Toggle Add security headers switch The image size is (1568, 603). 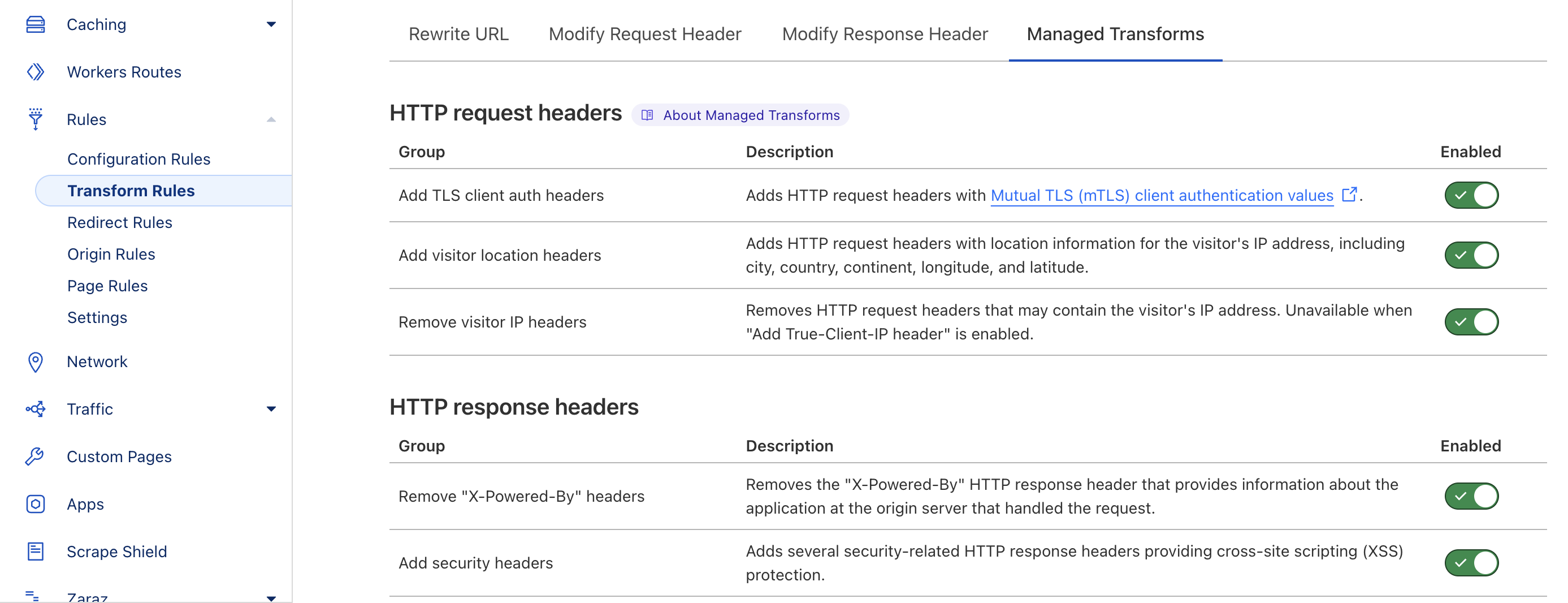click(1471, 562)
